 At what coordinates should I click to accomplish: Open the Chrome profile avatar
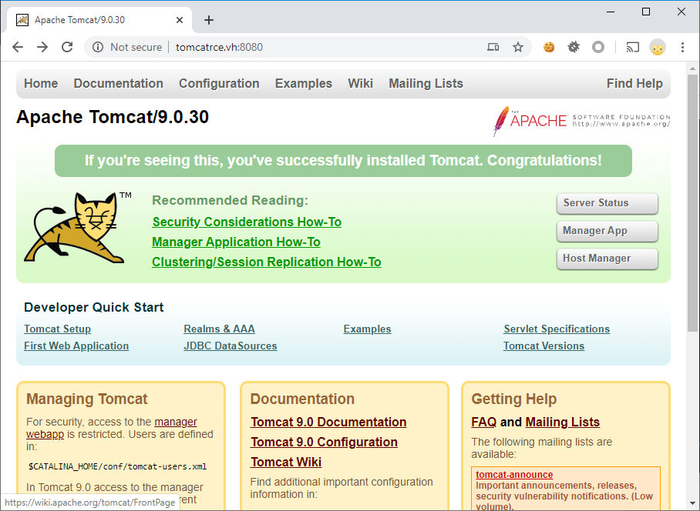pos(657,47)
